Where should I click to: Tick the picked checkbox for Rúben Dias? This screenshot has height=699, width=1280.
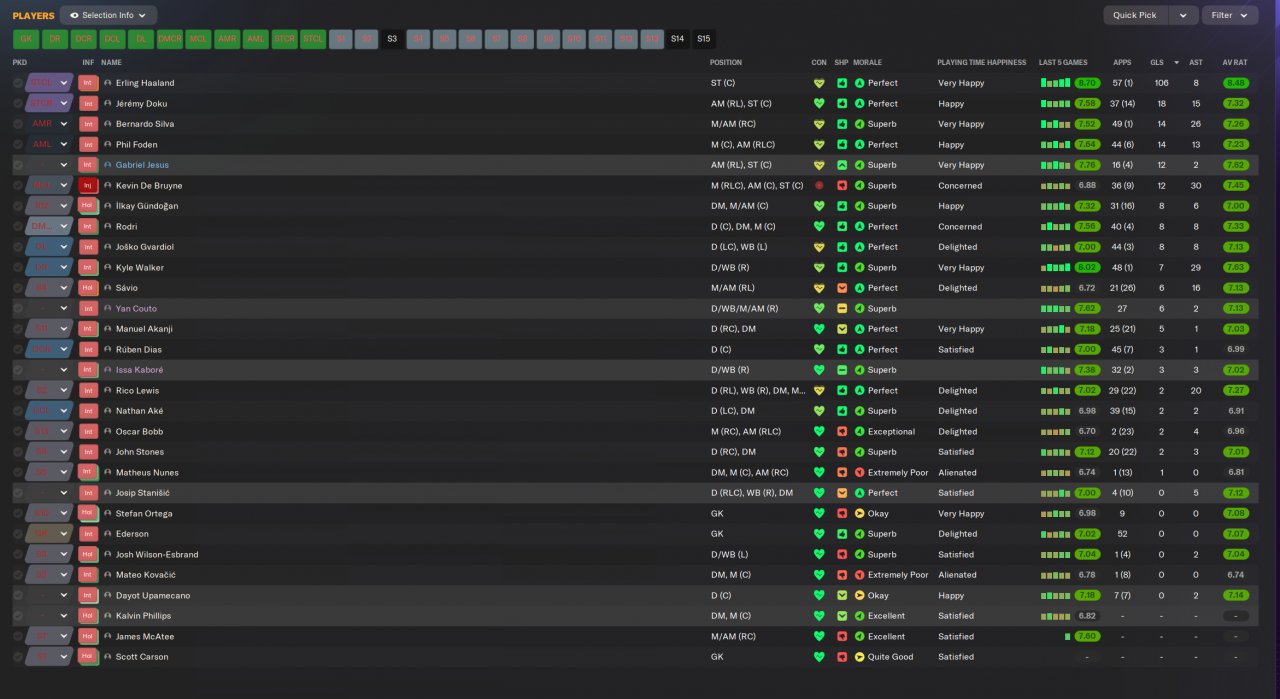click(18, 349)
